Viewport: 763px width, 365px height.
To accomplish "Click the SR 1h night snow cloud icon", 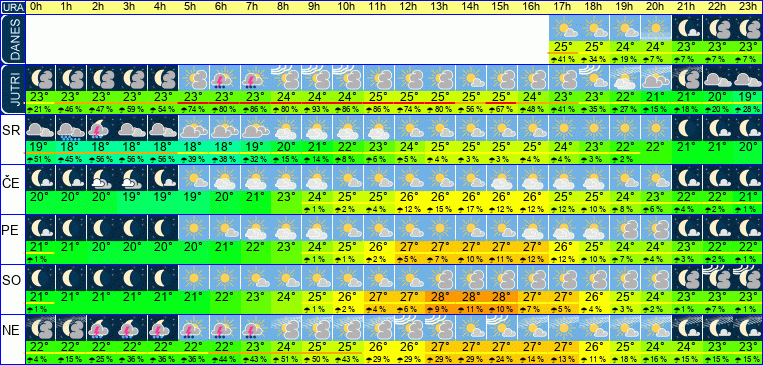I will tap(71, 128).
